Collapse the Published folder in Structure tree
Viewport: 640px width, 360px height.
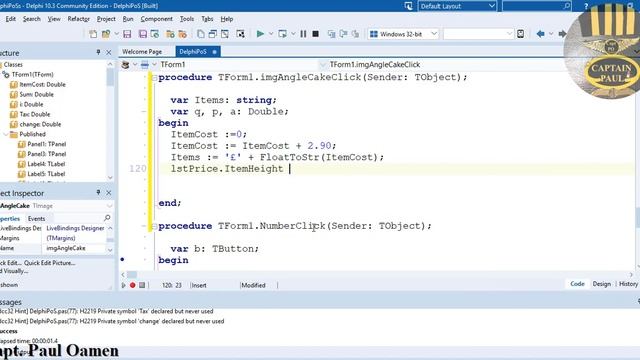pyautogui.click(x=5, y=134)
